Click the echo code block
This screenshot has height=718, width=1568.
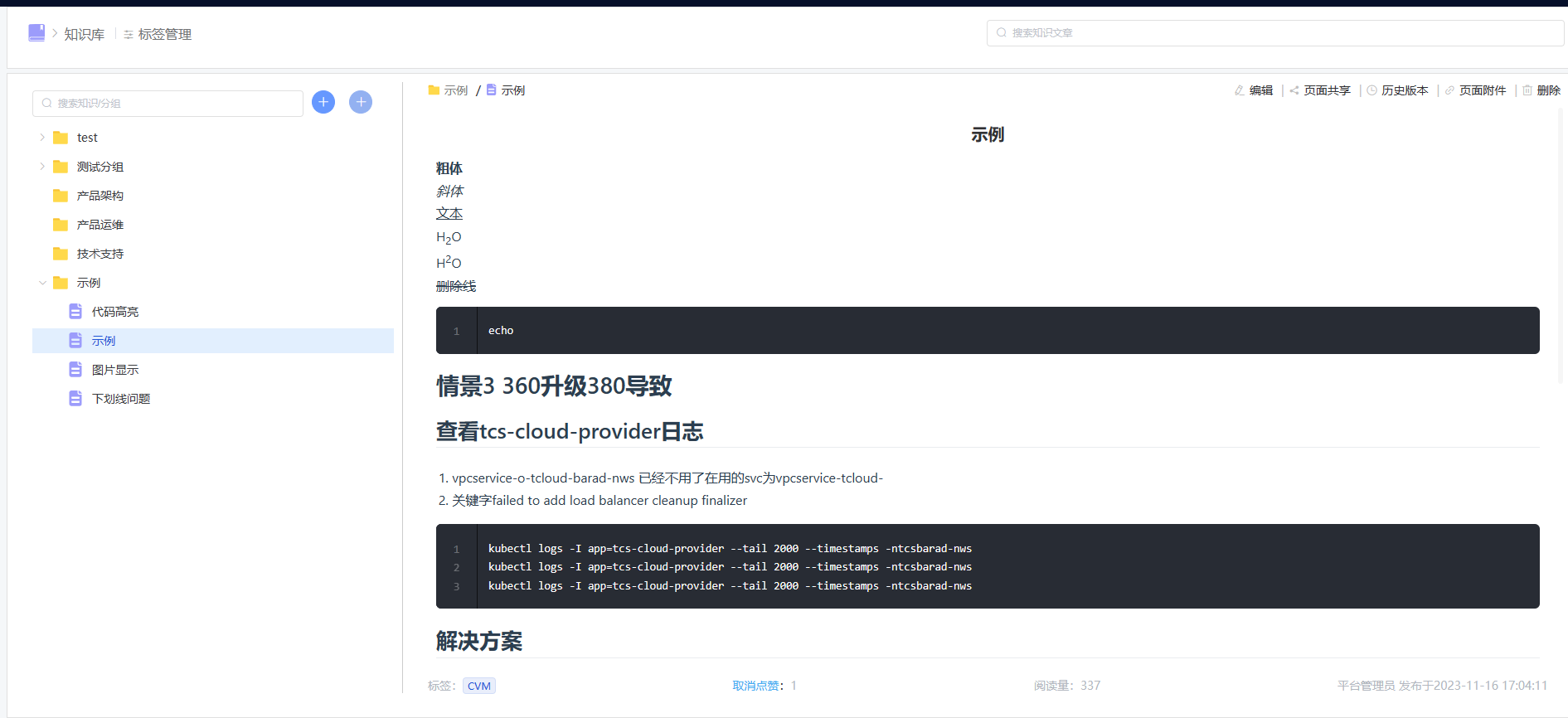pyautogui.click(x=988, y=330)
